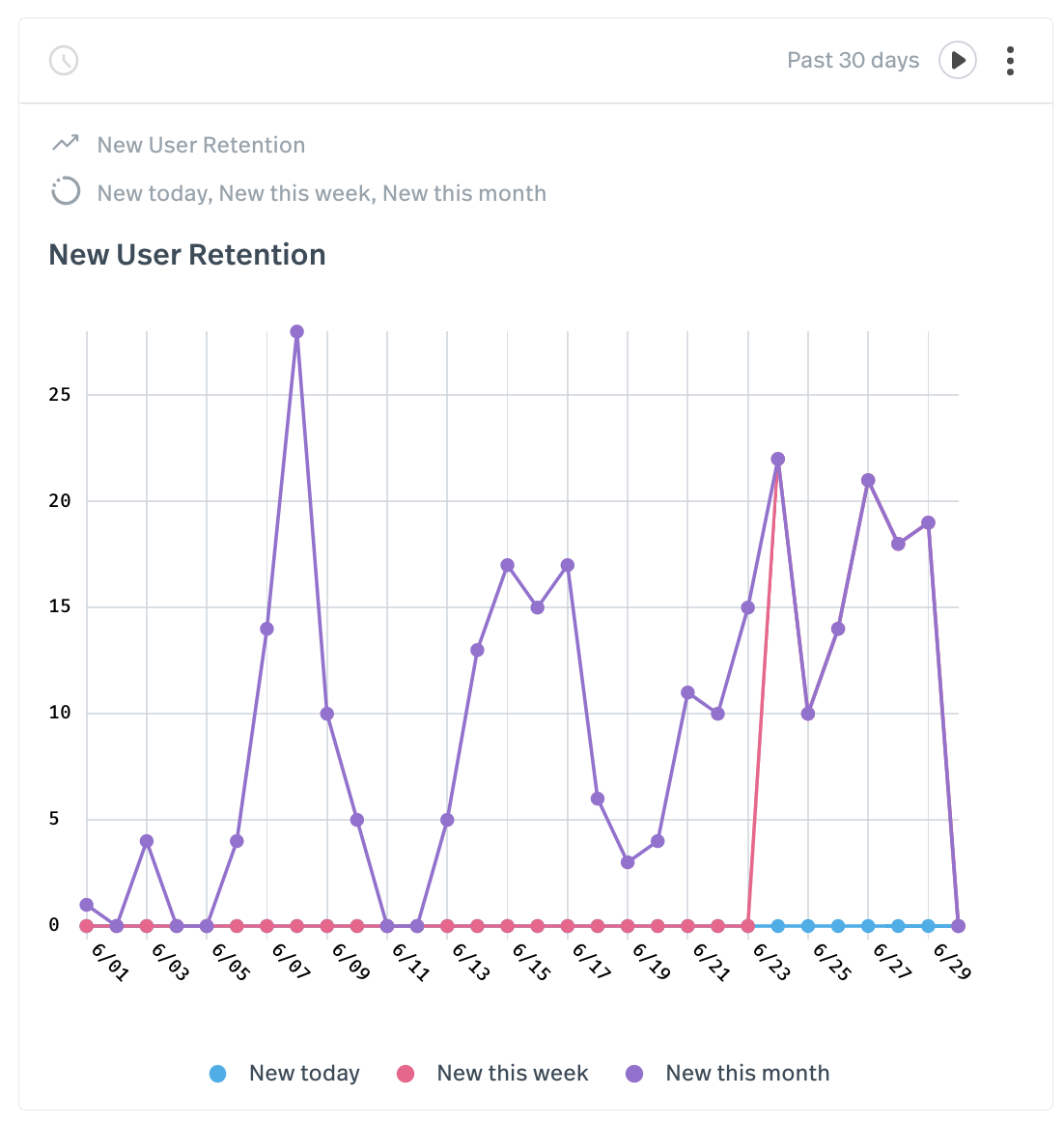
Task: Click the 6/23 spike data point
Action: tap(776, 457)
